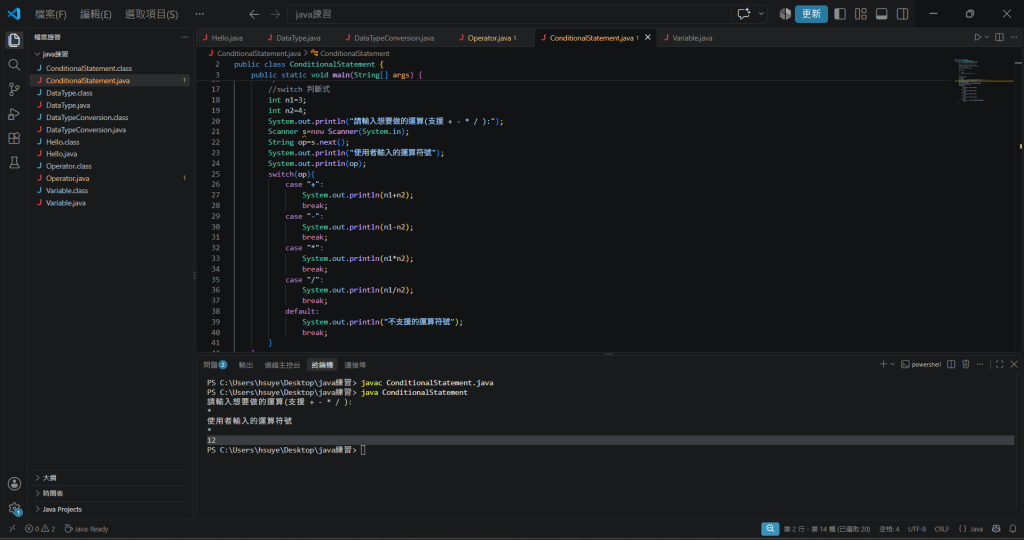Switch to the DataTypeConversion.java tab
The image size is (1024, 540).
(x=393, y=38)
